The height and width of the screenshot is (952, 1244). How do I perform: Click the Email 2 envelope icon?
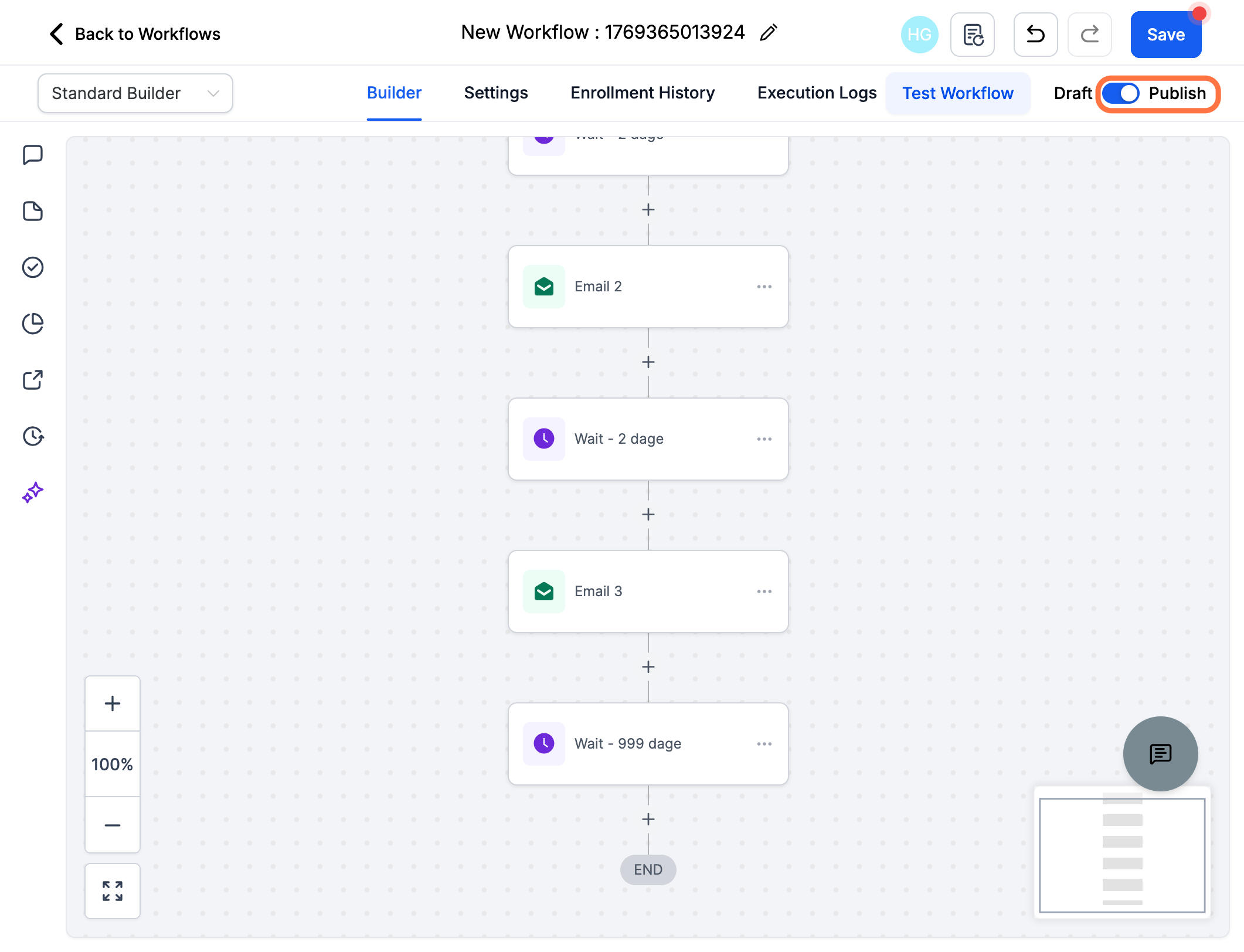[544, 287]
